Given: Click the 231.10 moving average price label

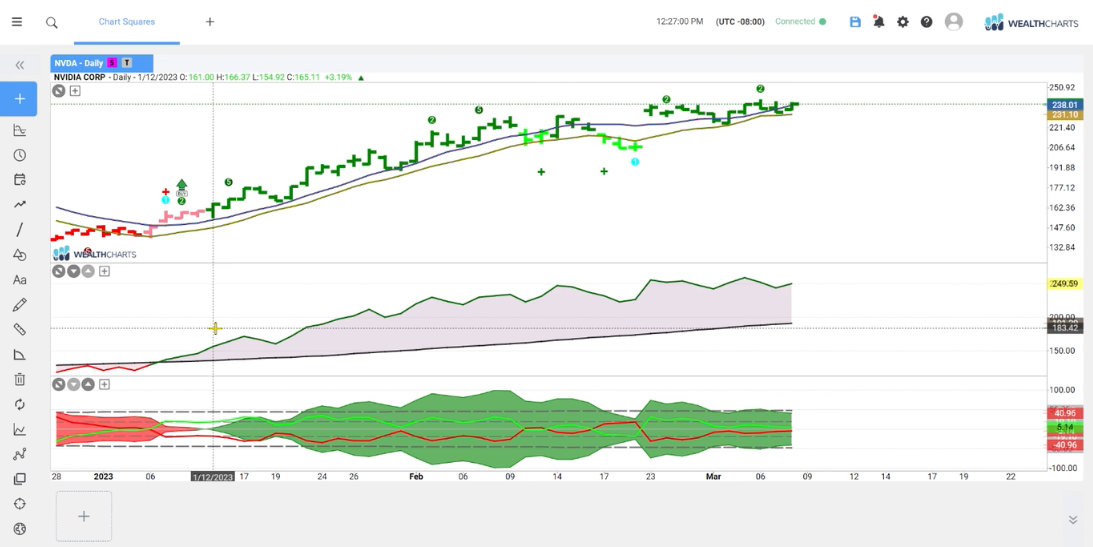Looking at the screenshot, I should tap(1064, 115).
